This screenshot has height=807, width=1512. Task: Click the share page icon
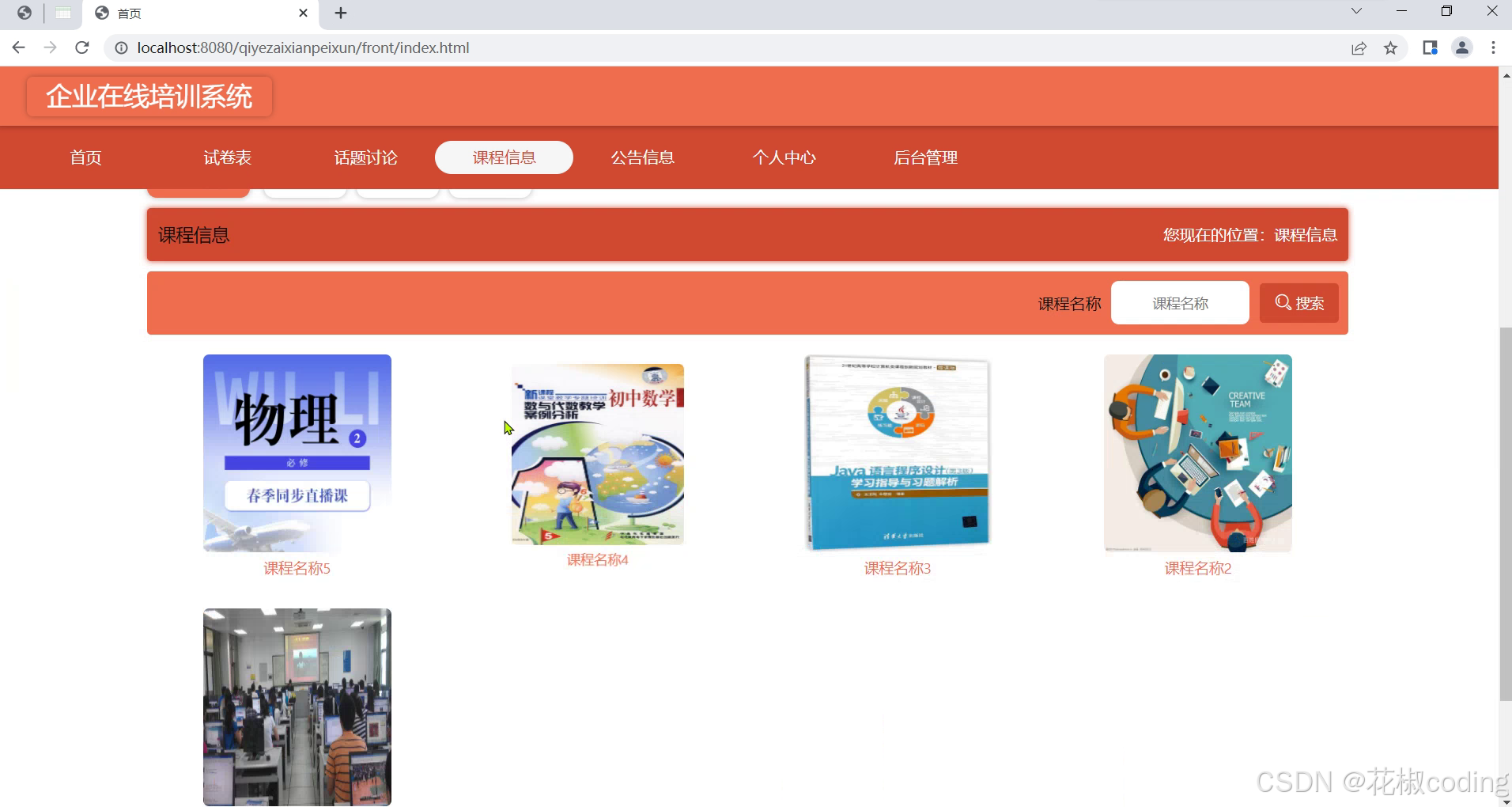click(x=1359, y=48)
